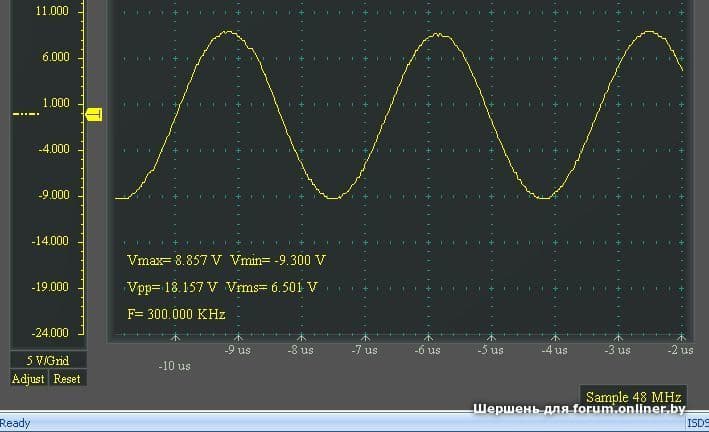Click the -10 us time offset label
709x432 pixels.
tap(174, 366)
